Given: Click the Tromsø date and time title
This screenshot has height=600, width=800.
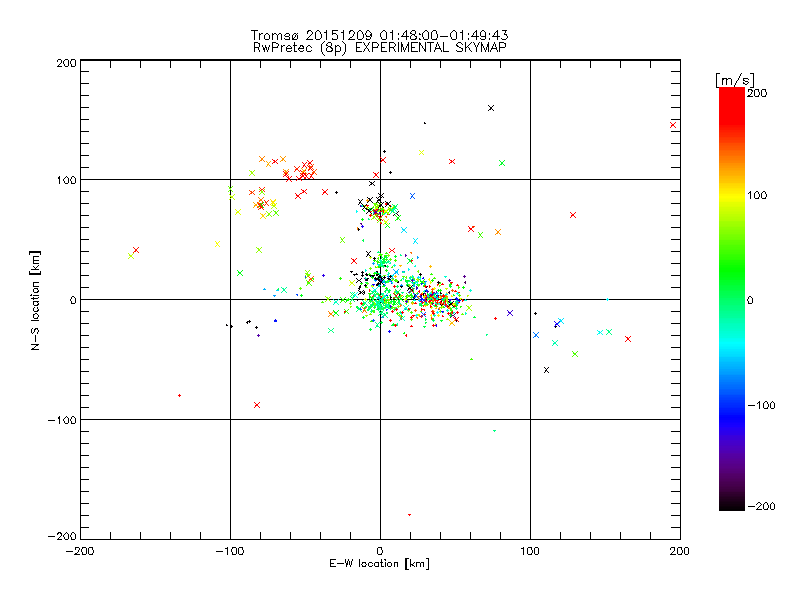Looking at the screenshot, I should (379, 35).
